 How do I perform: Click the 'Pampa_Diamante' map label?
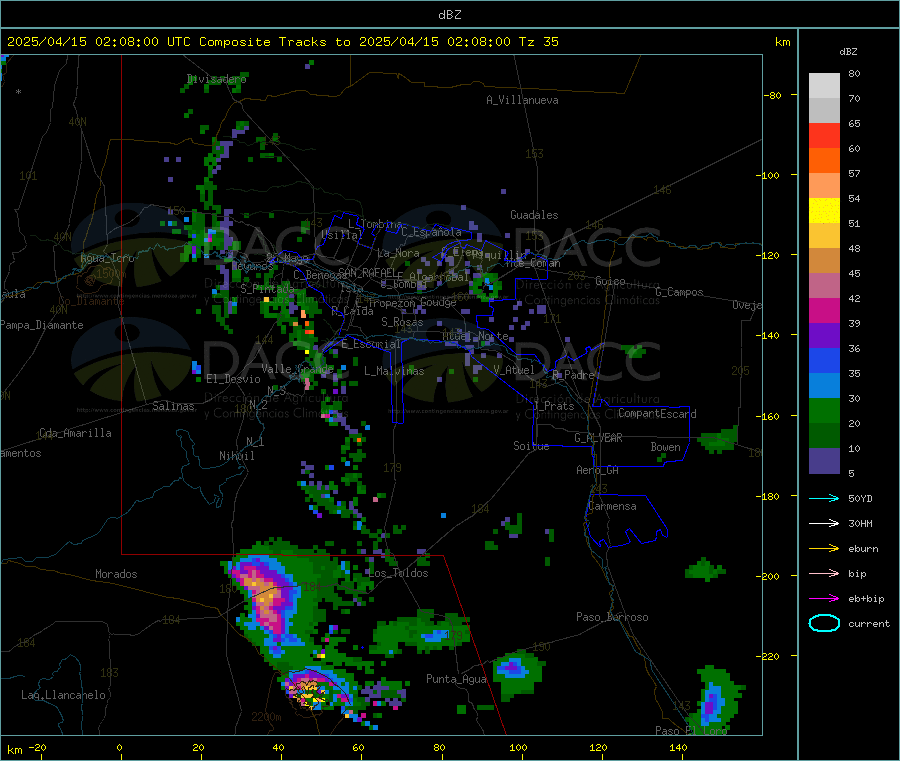coord(42,325)
